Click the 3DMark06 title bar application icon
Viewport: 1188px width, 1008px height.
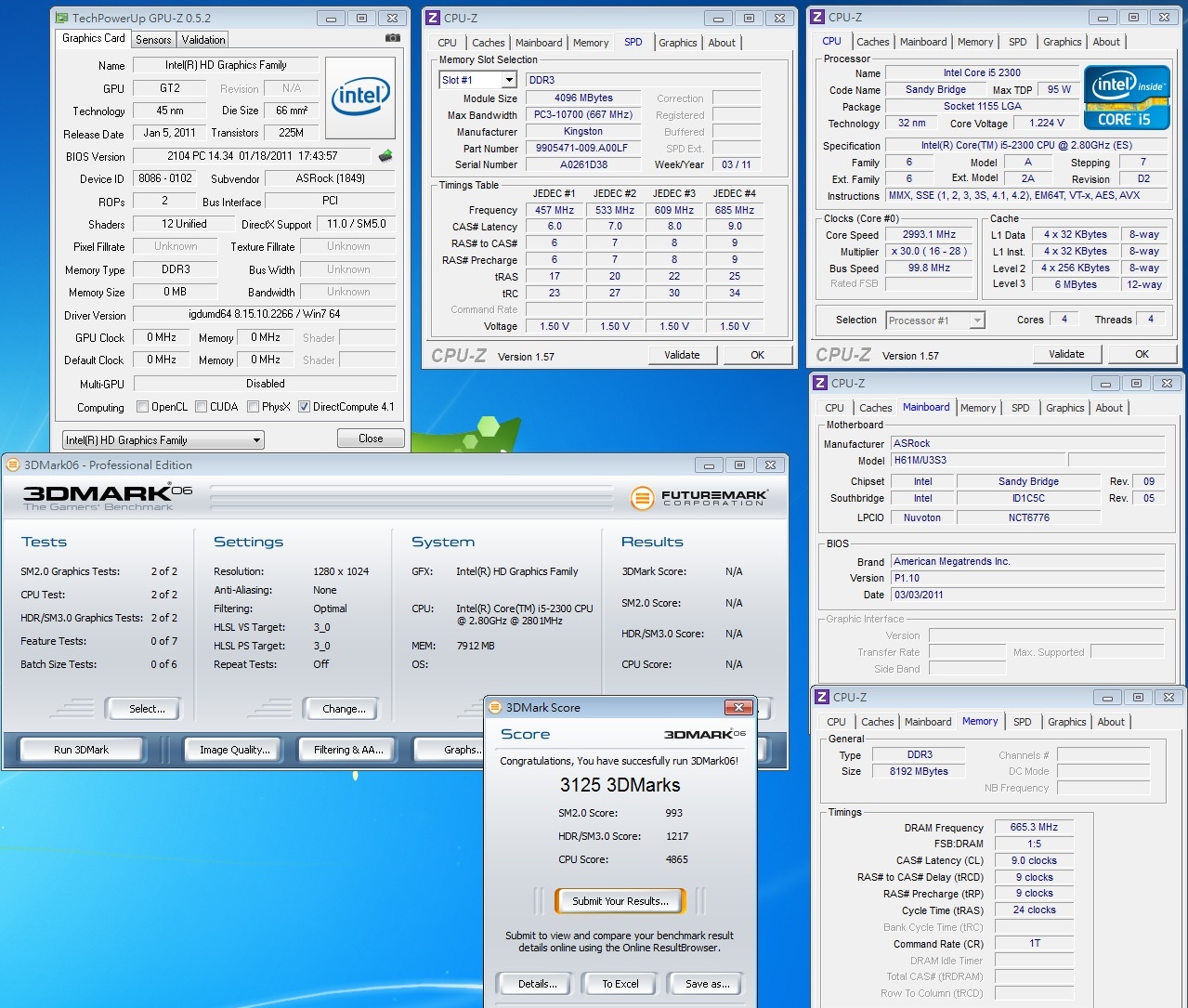tap(14, 465)
